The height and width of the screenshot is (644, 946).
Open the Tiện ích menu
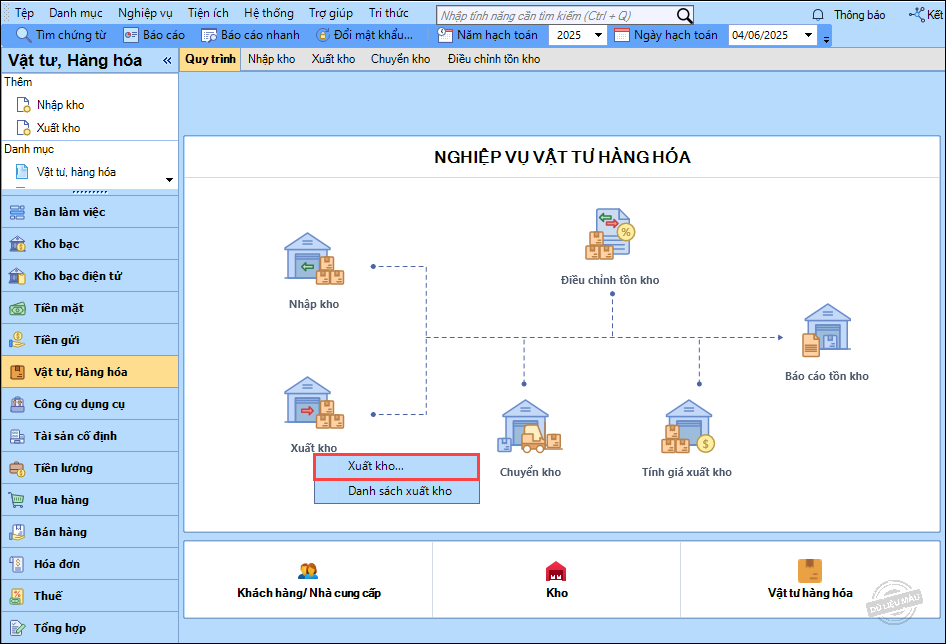coord(208,13)
